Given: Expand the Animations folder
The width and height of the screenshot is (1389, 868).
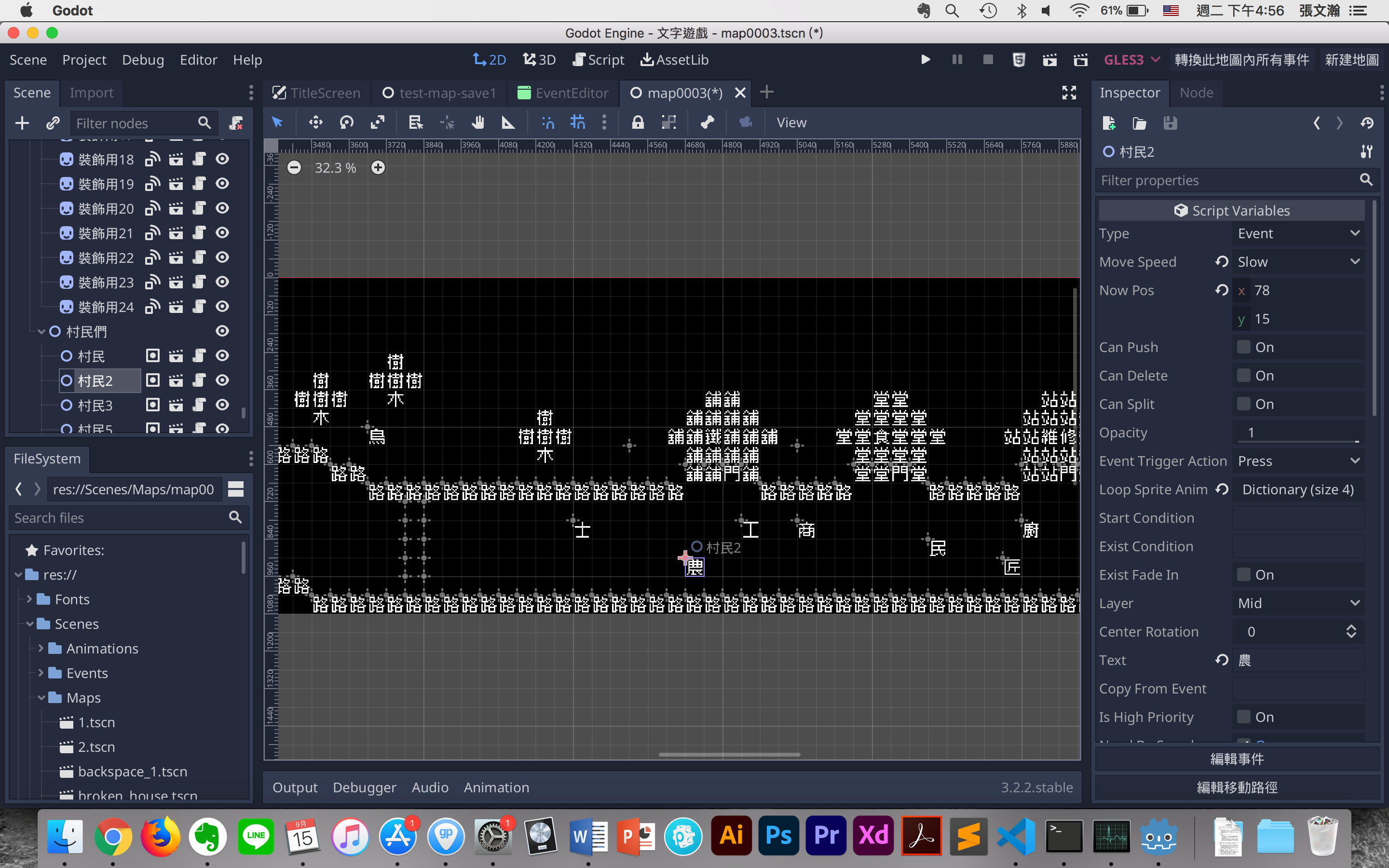Looking at the screenshot, I should click(x=41, y=649).
